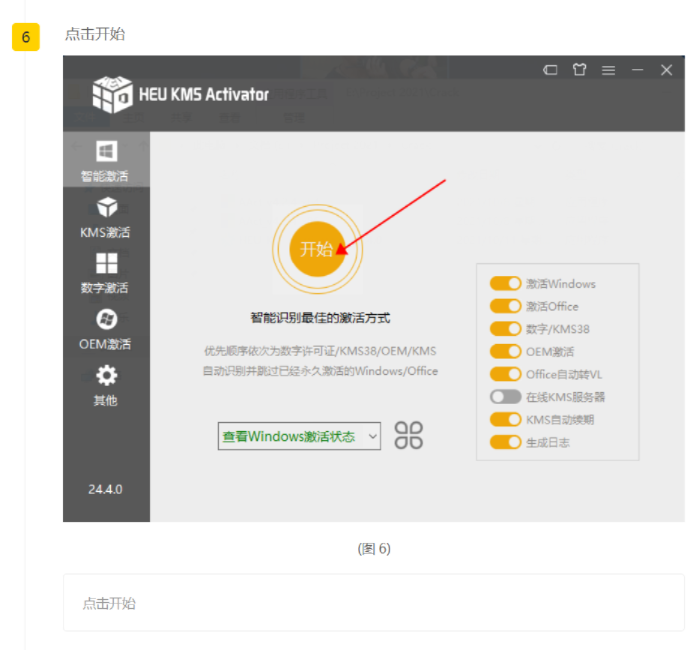Expand the 查看Windows激活状态 dropdown
Image resolution: width=695 pixels, height=650 pixels.
pyautogui.click(x=299, y=436)
